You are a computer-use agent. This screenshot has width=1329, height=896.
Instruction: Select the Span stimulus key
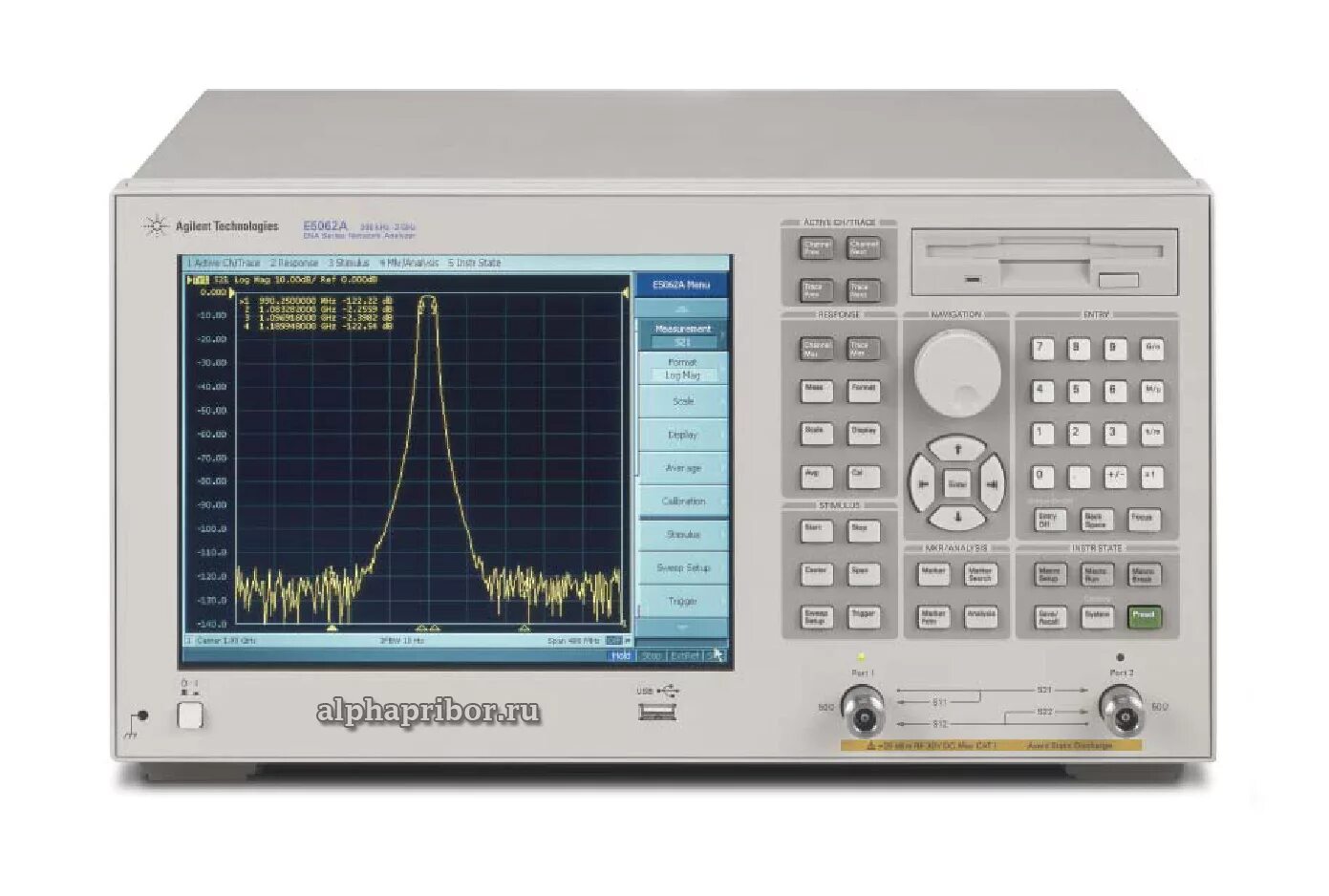click(864, 573)
